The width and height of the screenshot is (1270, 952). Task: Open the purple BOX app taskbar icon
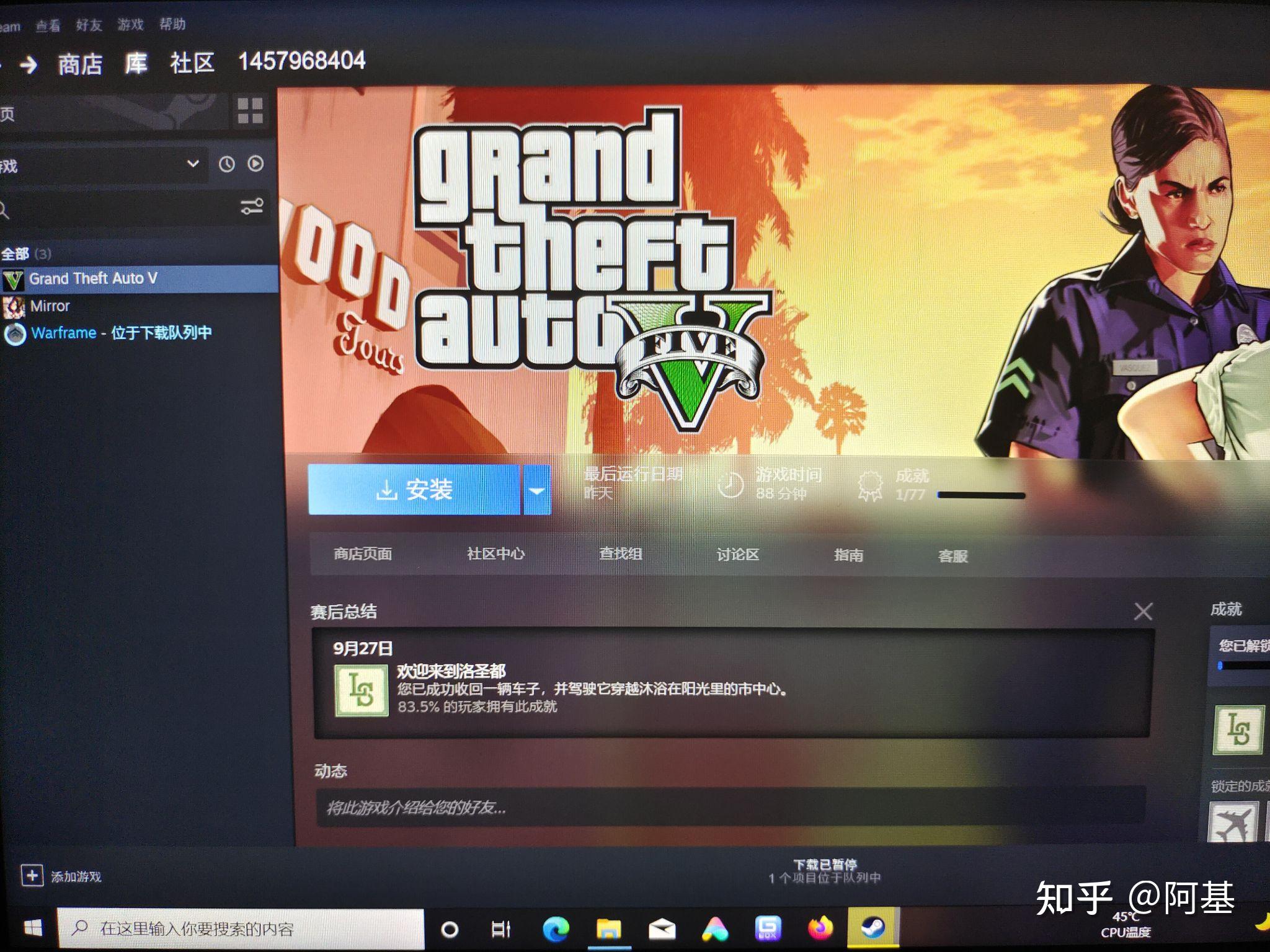[768, 928]
